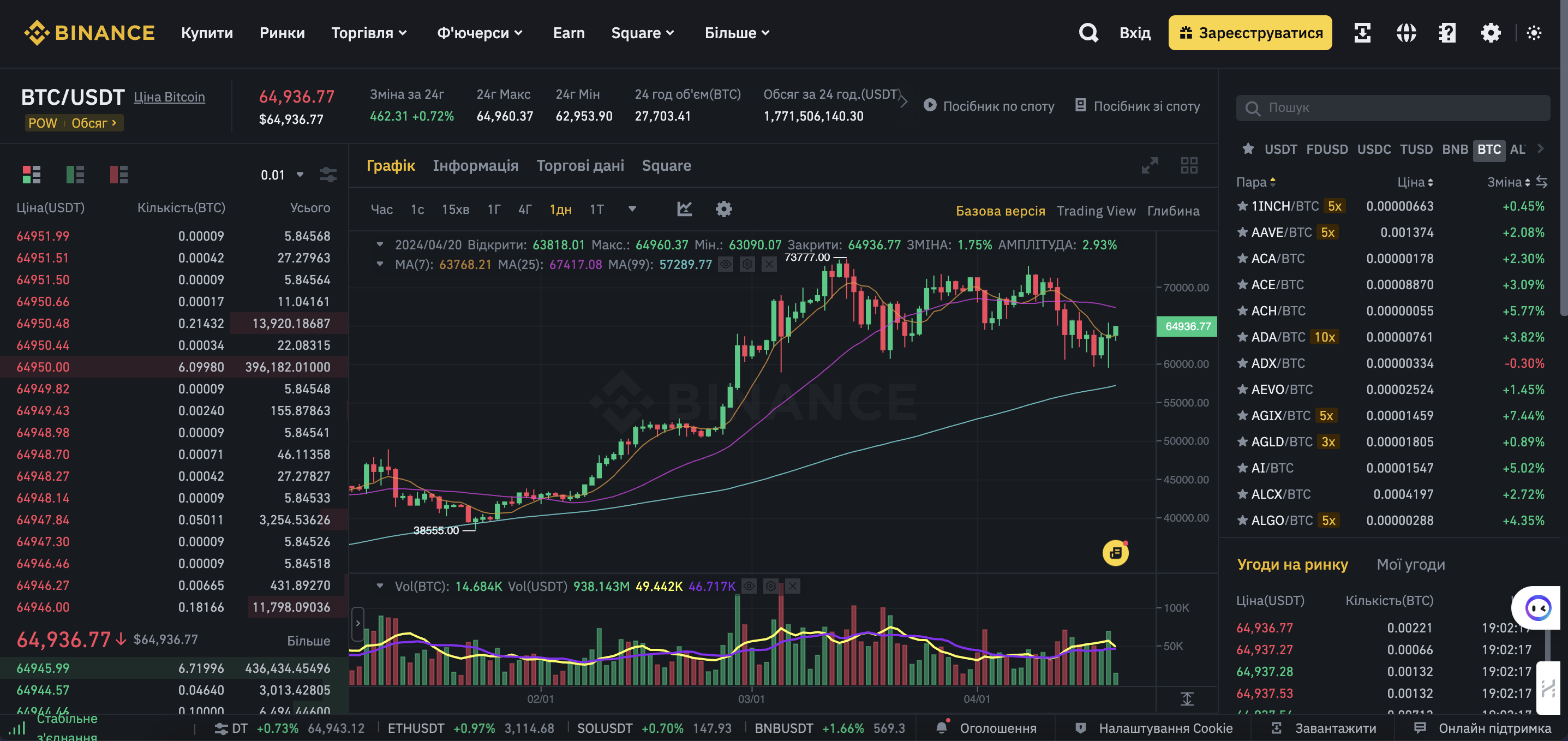Click the chart auto-scale icon below the price axis
The height and width of the screenshot is (741, 1568).
(1187, 698)
